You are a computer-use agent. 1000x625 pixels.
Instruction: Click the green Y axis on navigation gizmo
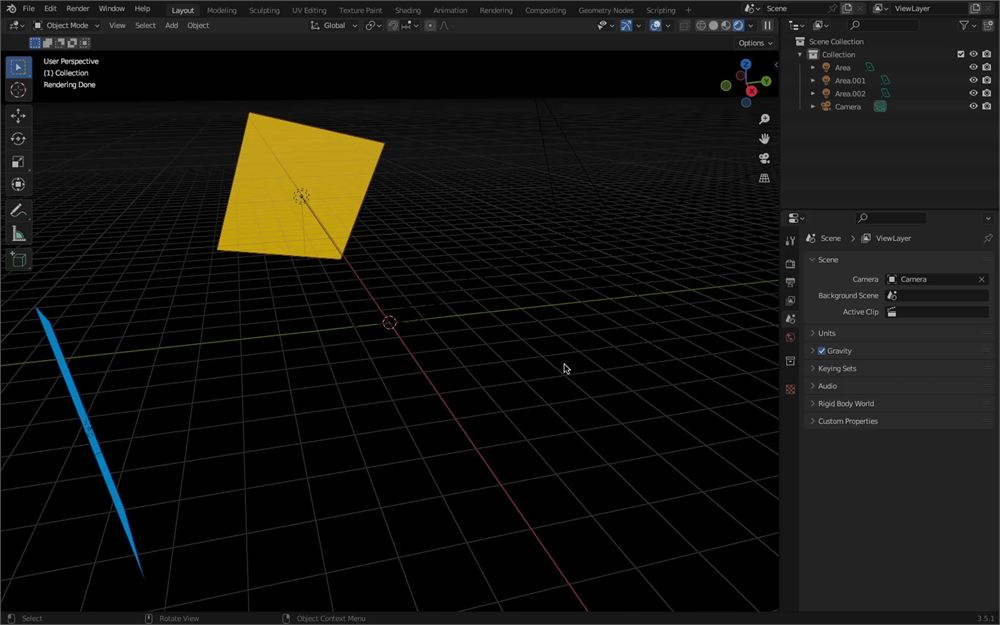tap(766, 81)
